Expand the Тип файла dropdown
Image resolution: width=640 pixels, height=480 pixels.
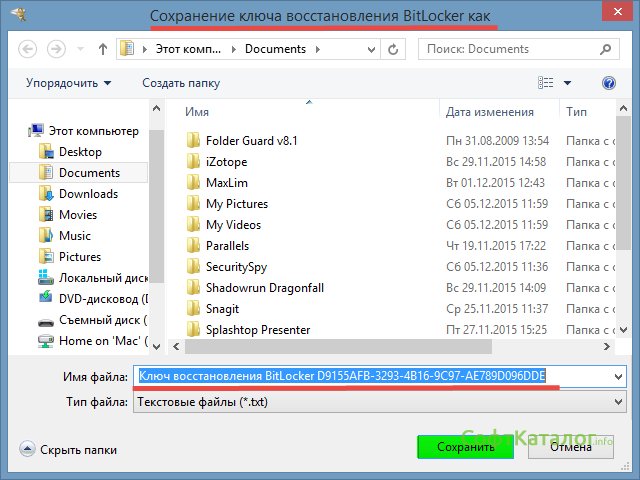point(618,402)
